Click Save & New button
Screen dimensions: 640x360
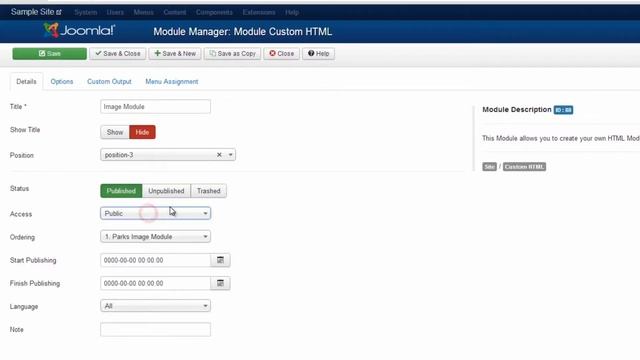pos(175,53)
